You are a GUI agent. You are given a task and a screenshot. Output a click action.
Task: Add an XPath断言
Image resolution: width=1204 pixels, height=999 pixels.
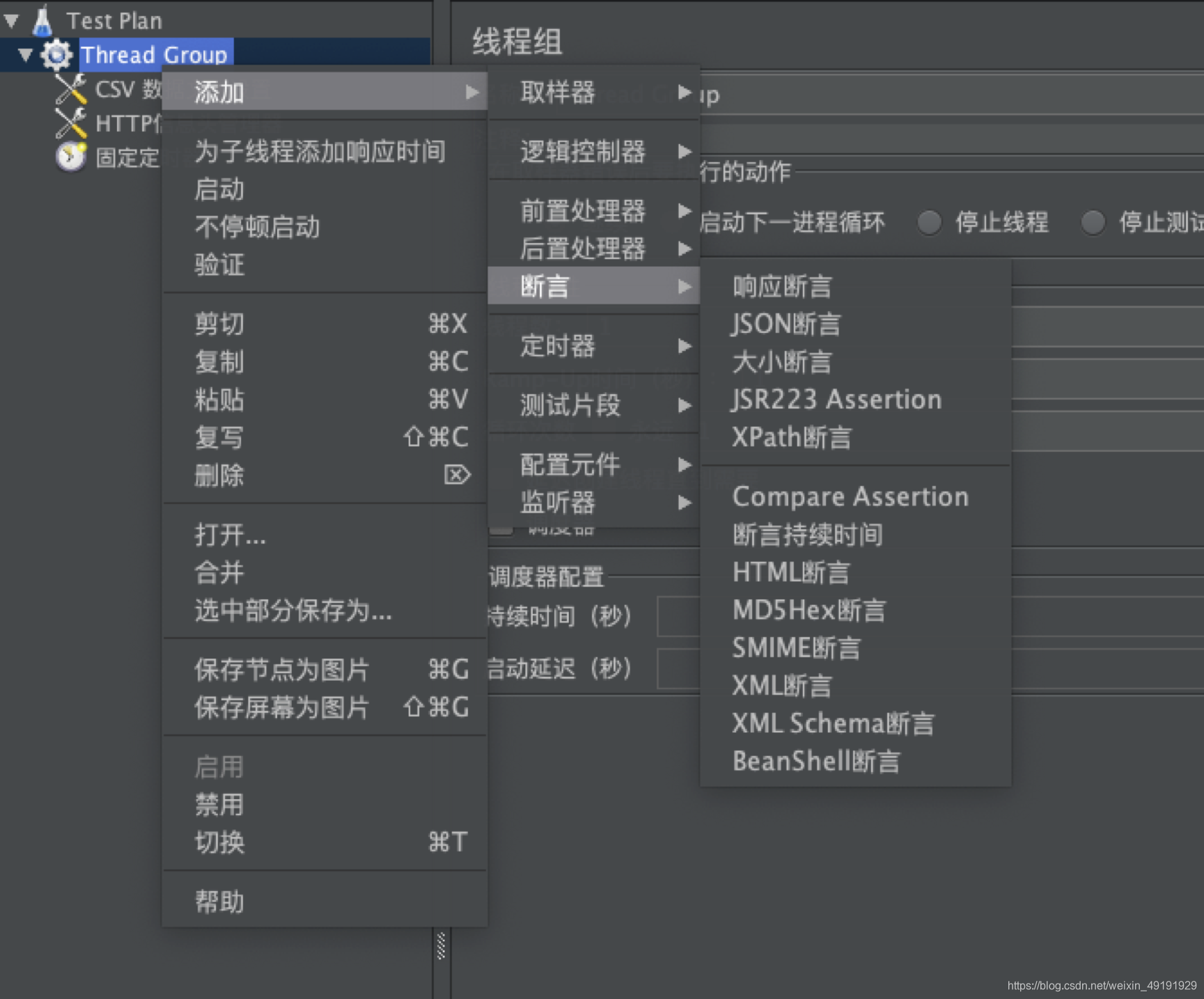pyautogui.click(x=856, y=437)
